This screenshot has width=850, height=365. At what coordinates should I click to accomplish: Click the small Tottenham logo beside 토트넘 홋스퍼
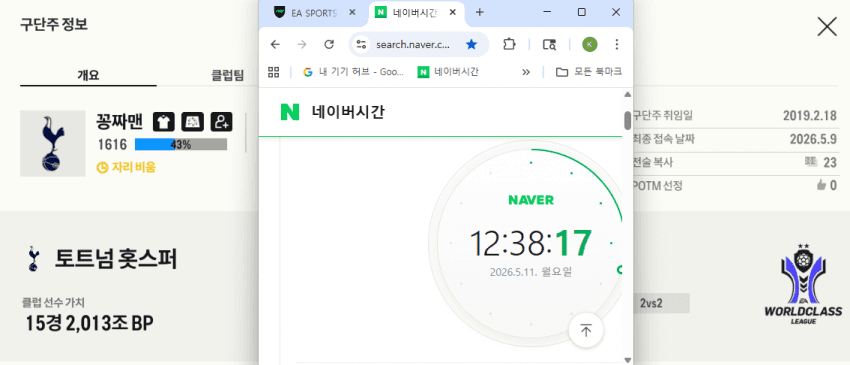pyautogui.click(x=34, y=259)
